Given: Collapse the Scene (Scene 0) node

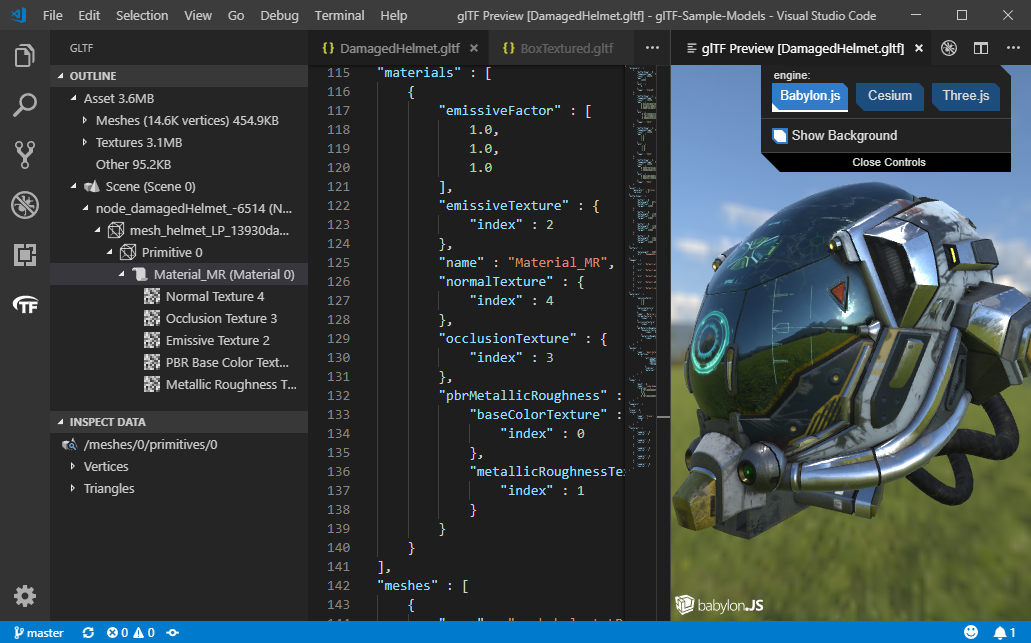Looking at the screenshot, I should tap(73, 187).
